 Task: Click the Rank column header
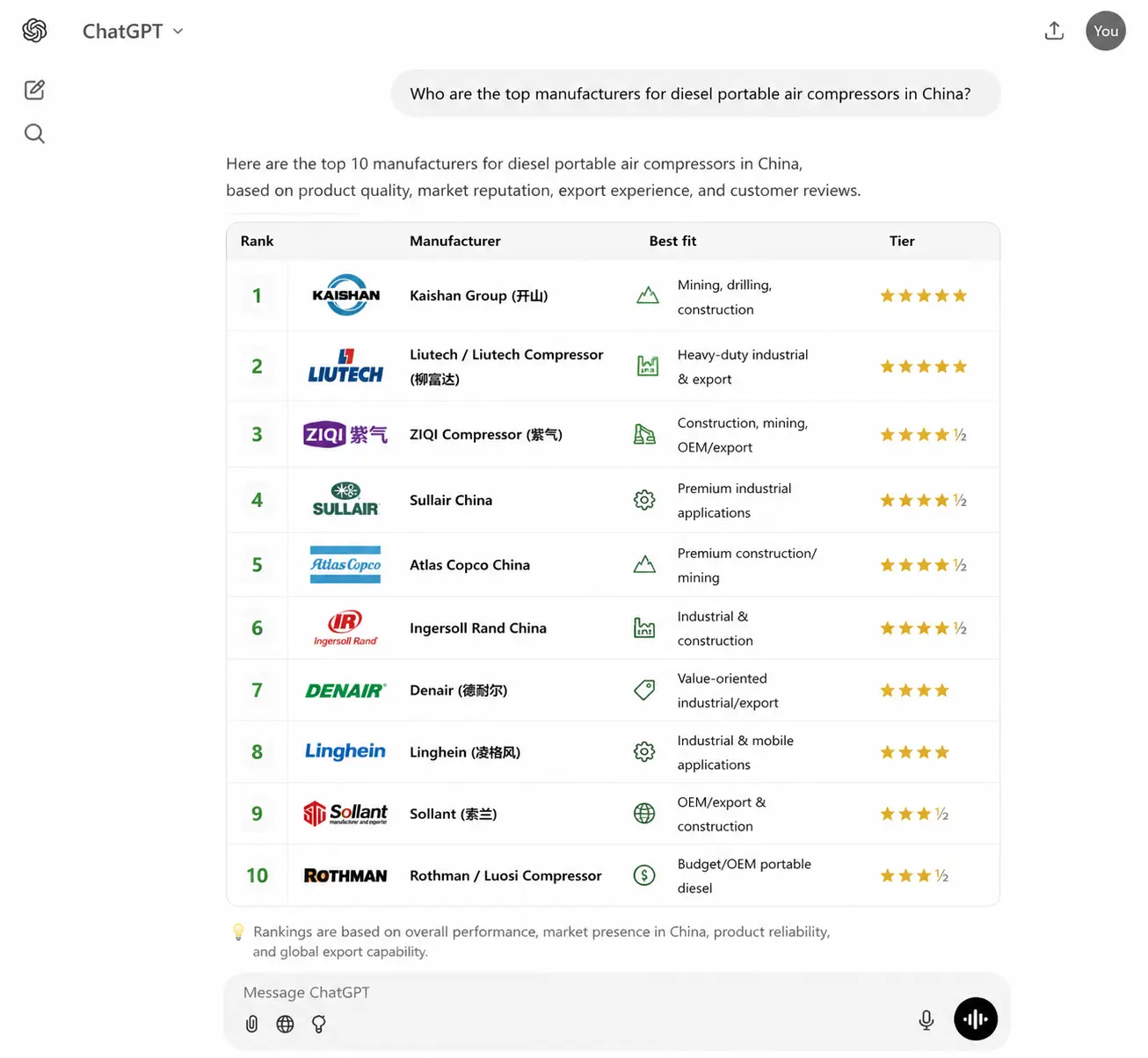point(257,241)
